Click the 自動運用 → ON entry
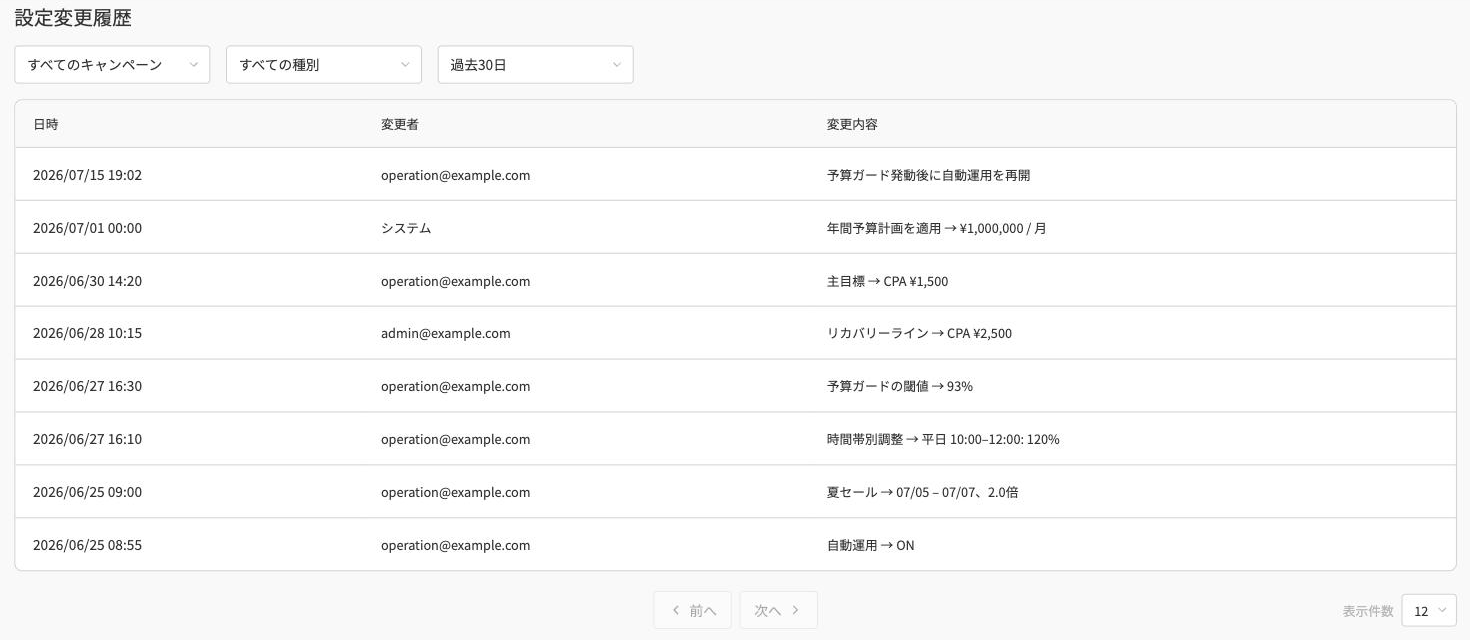Viewport: 1470px width, 640px height. [871, 545]
